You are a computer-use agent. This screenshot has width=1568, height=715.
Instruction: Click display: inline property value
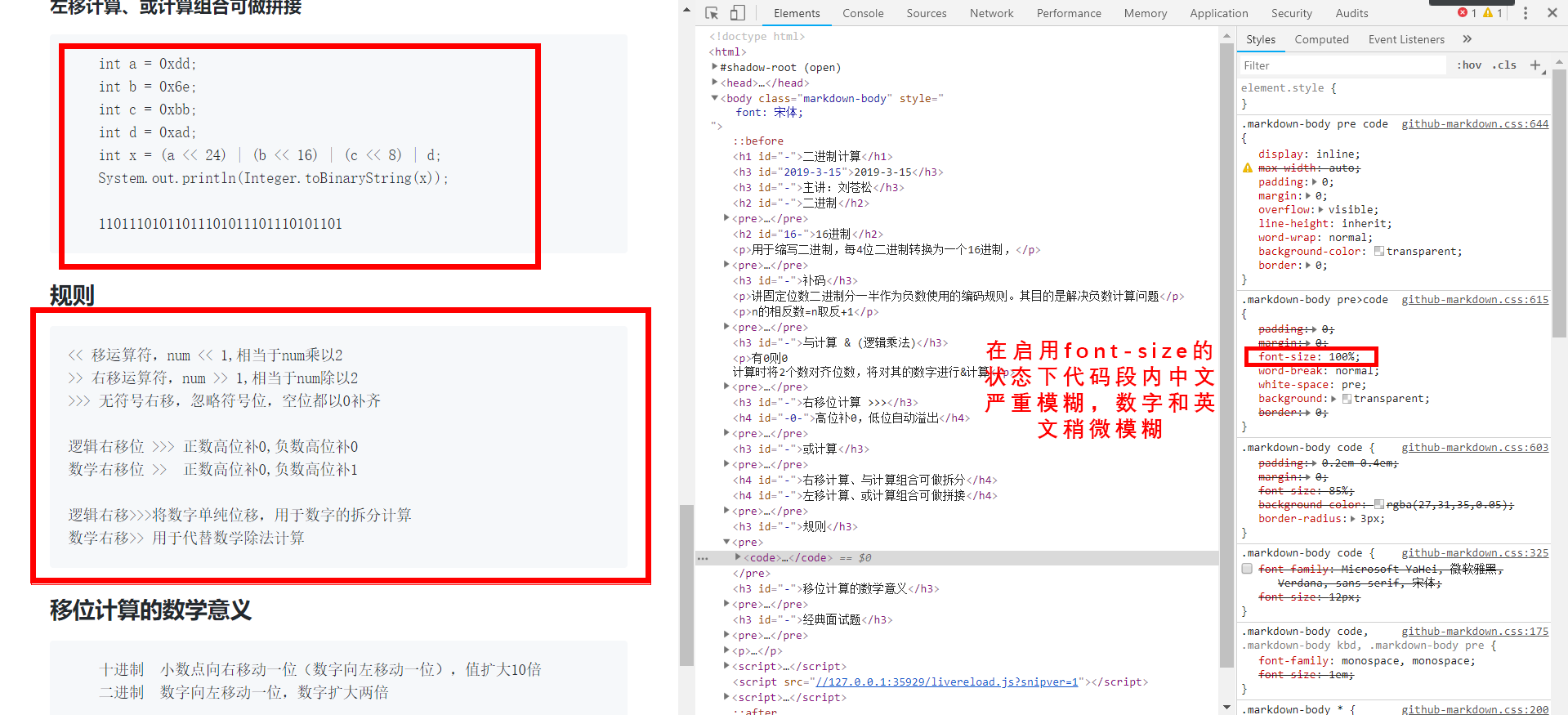click(1338, 154)
